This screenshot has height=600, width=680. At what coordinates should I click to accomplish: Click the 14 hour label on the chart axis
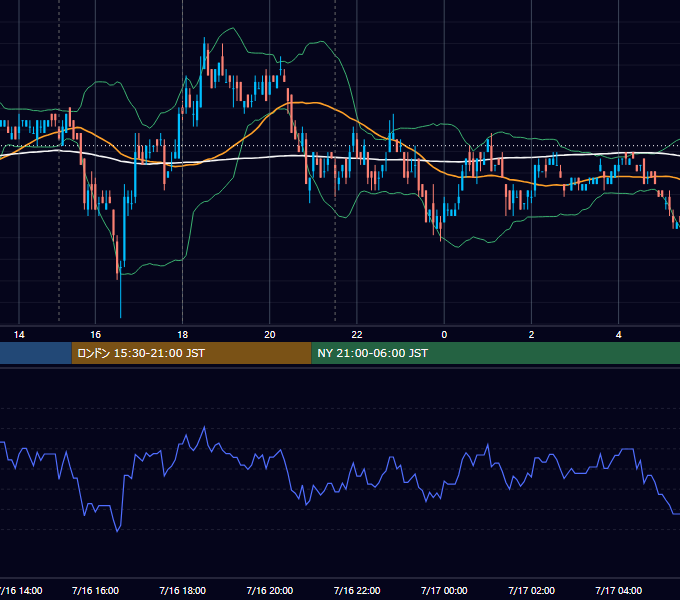tap(19, 335)
